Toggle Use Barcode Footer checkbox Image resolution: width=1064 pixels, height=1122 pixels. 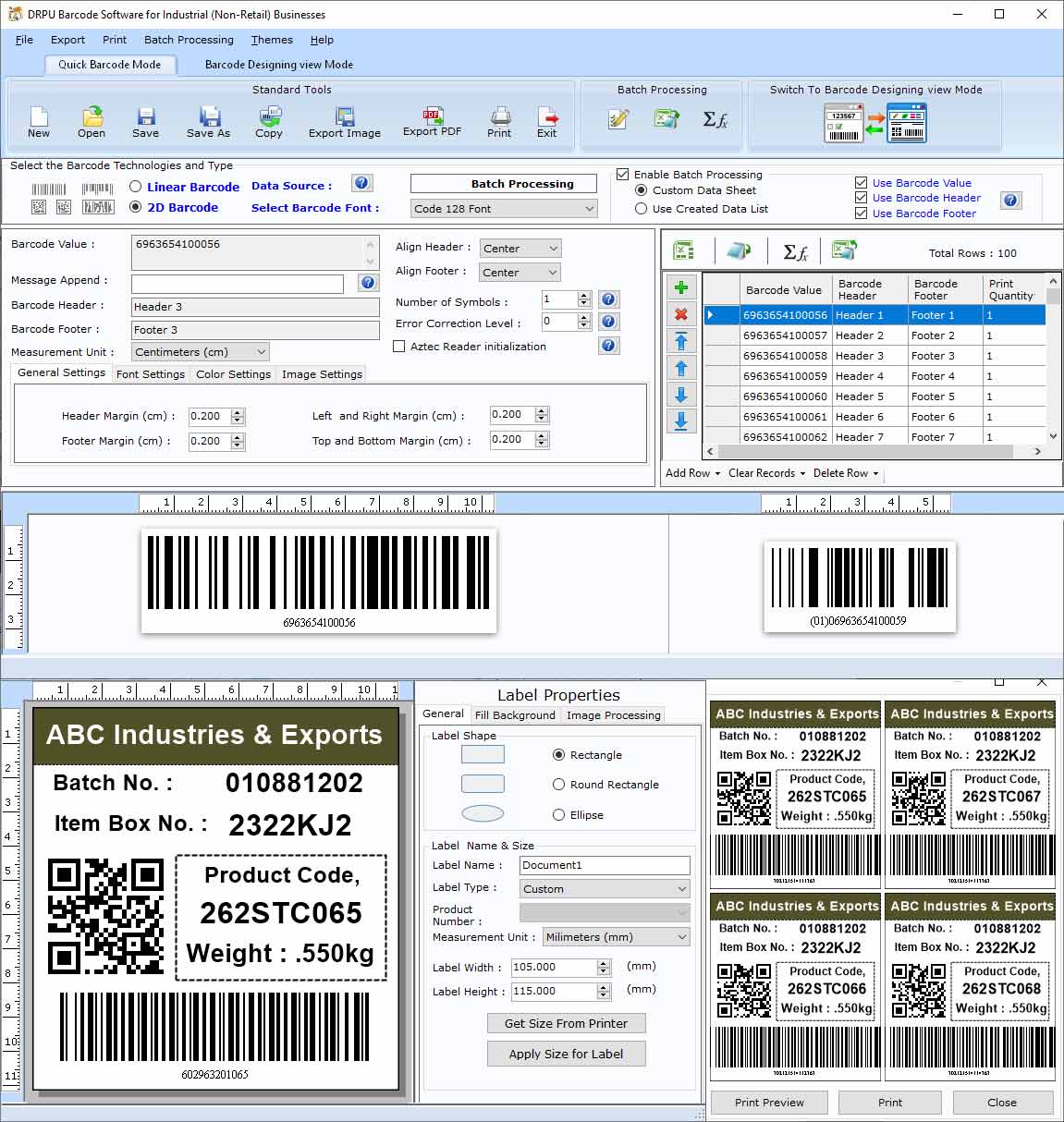[861, 213]
